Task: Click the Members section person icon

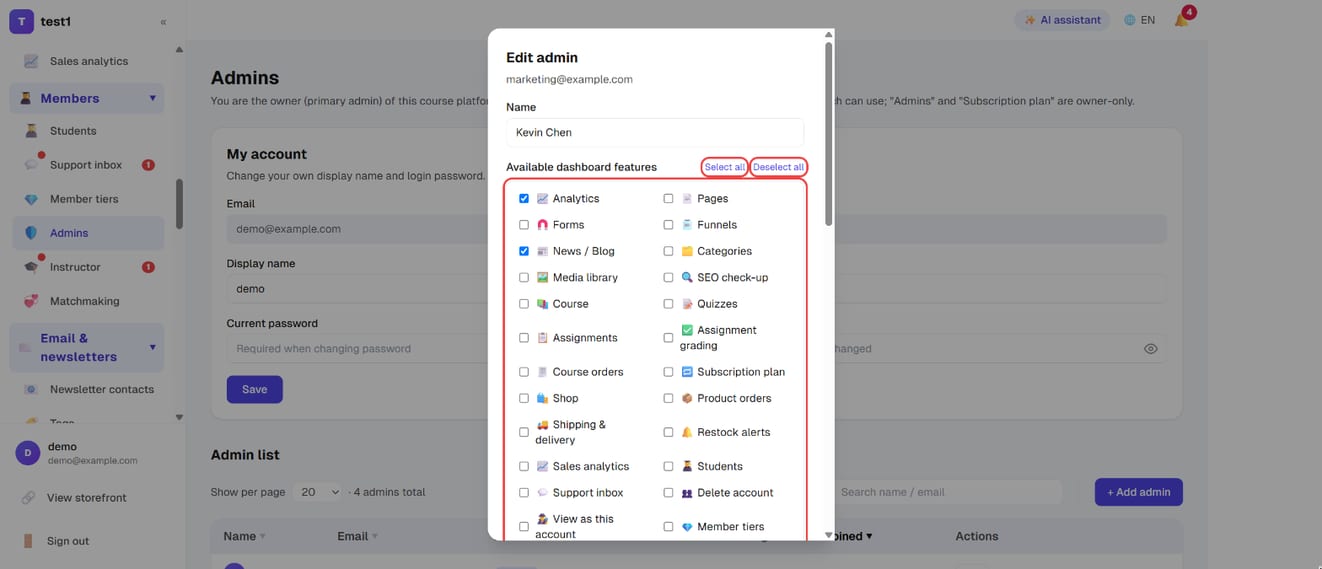Action: tap(26, 98)
